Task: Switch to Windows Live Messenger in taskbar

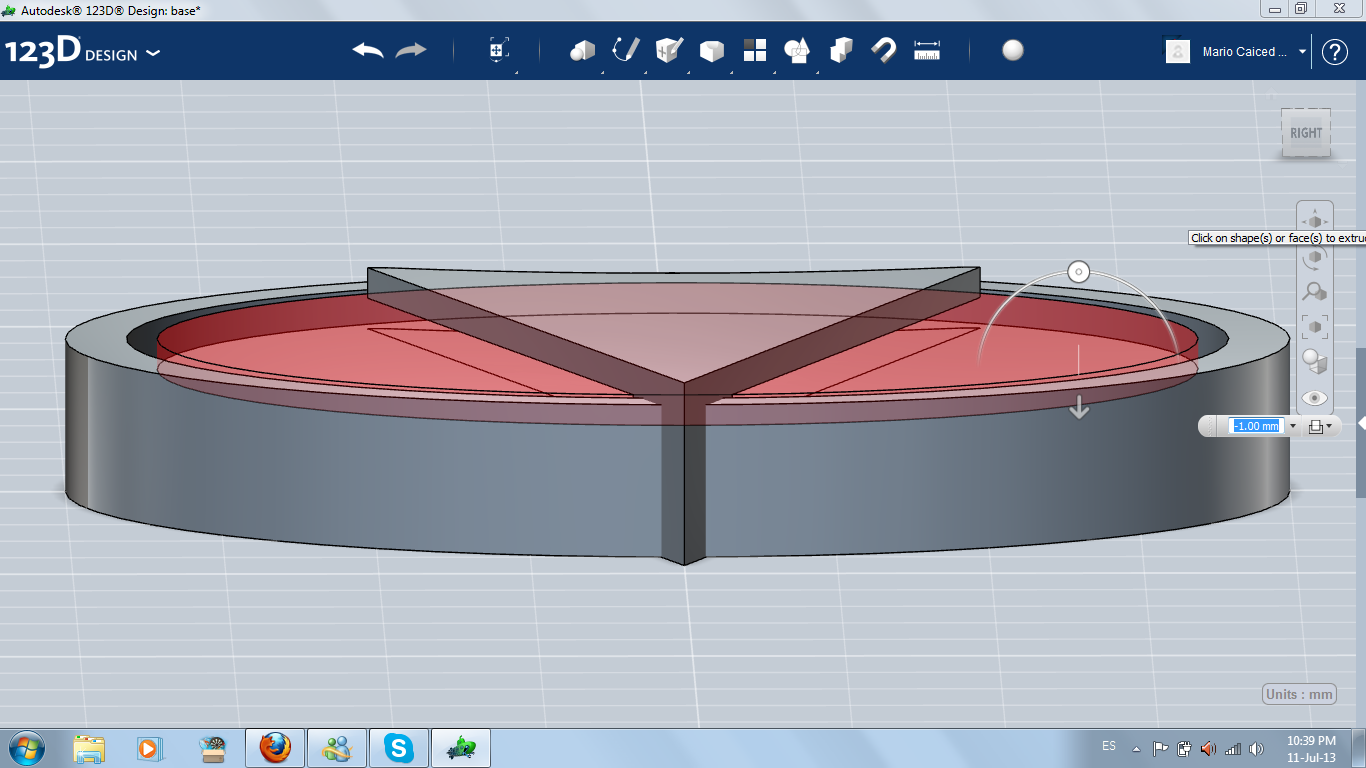Action: [x=337, y=748]
